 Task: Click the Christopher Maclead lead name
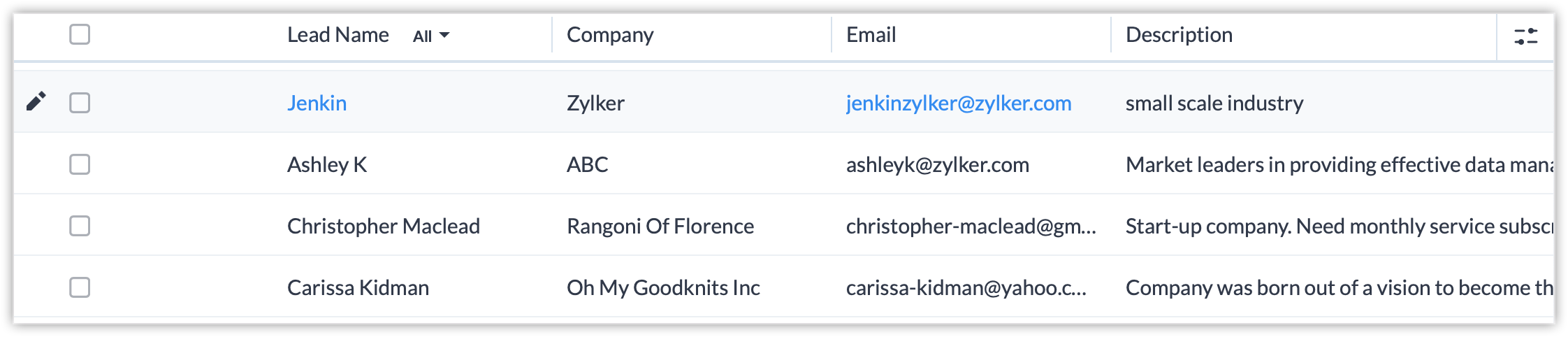tap(383, 226)
